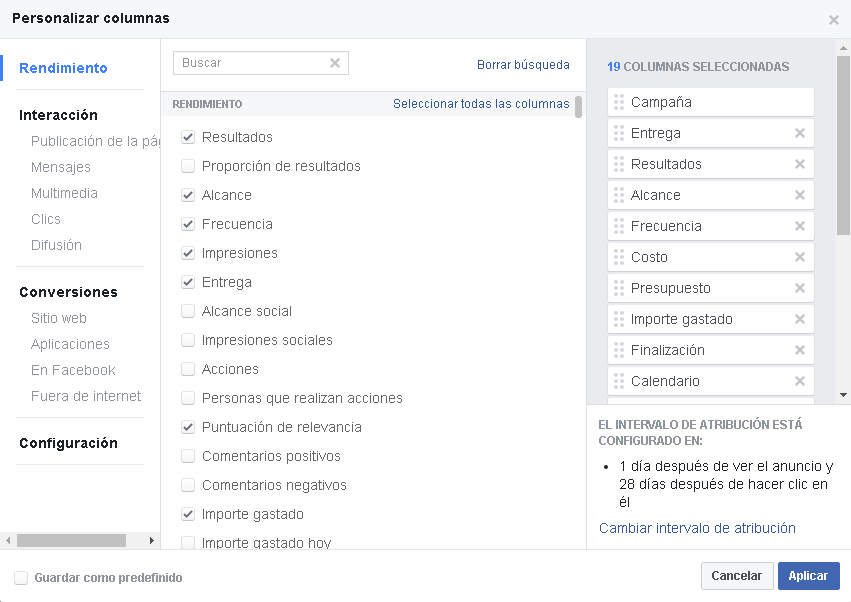The width and height of the screenshot is (851, 602).
Task: Toggle Puntuación de relevancia checkbox
Action: tap(188, 427)
